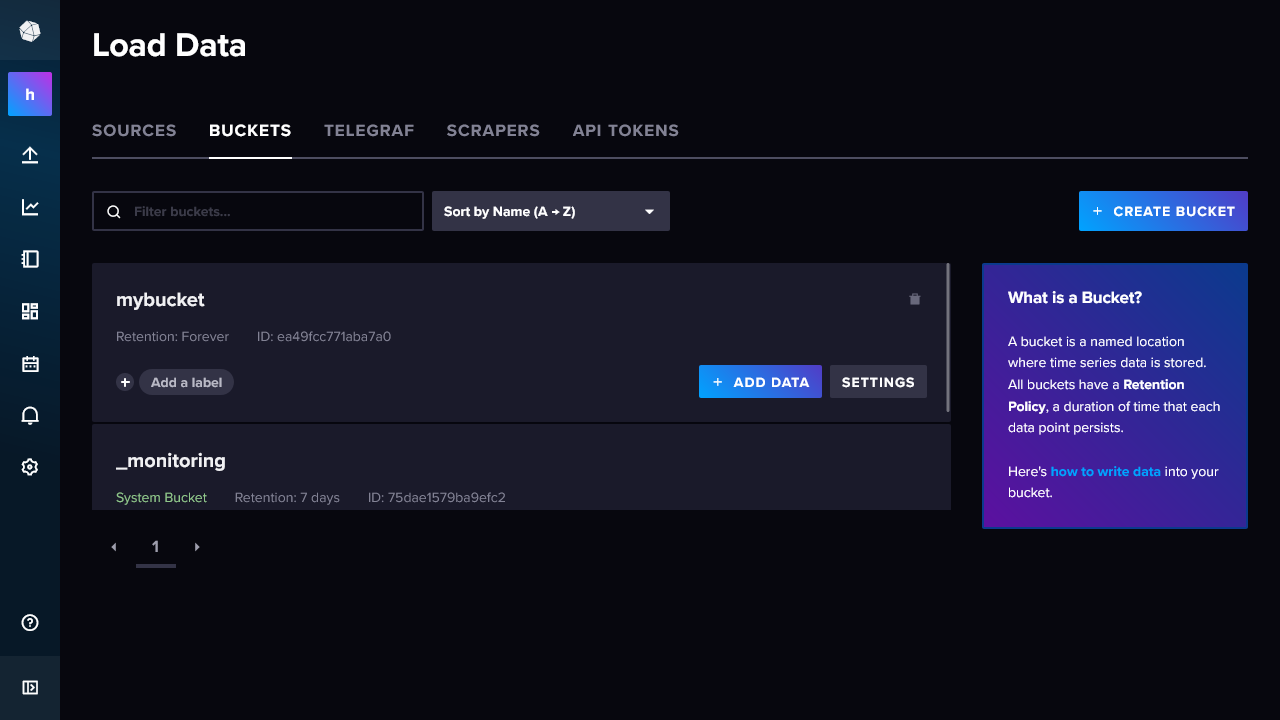The image size is (1280, 720).
Task: Toggle sidebar expand/collapse icon
Action: tap(30, 687)
